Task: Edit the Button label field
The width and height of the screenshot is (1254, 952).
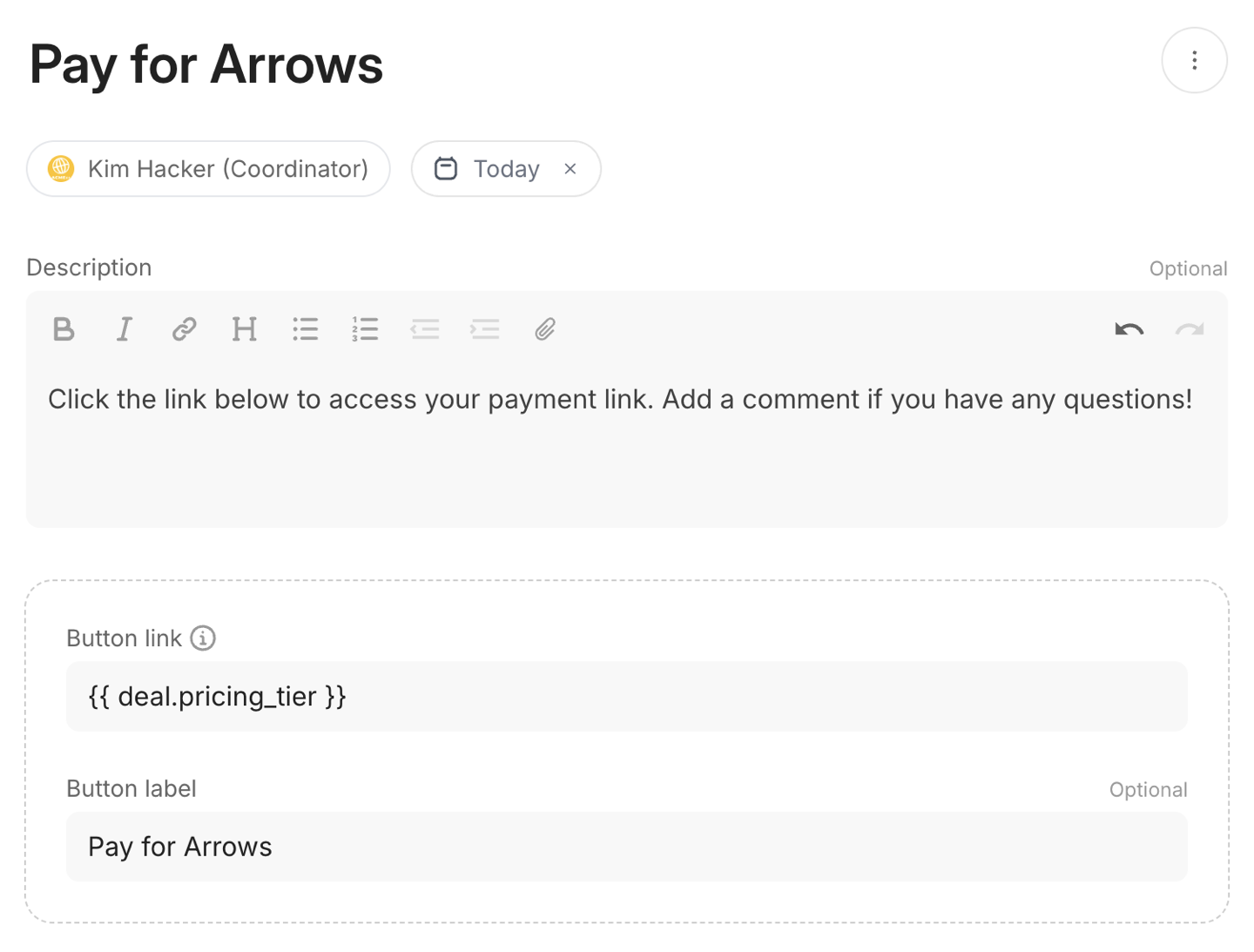Action: (626, 847)
